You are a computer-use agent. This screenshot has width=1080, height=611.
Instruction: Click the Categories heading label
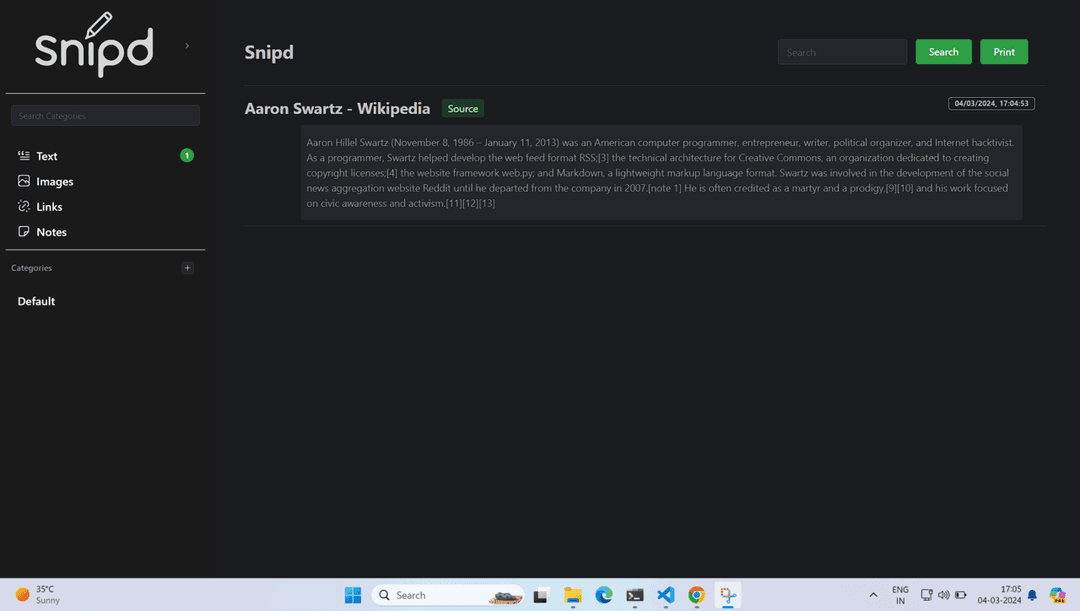coord(32,268)
